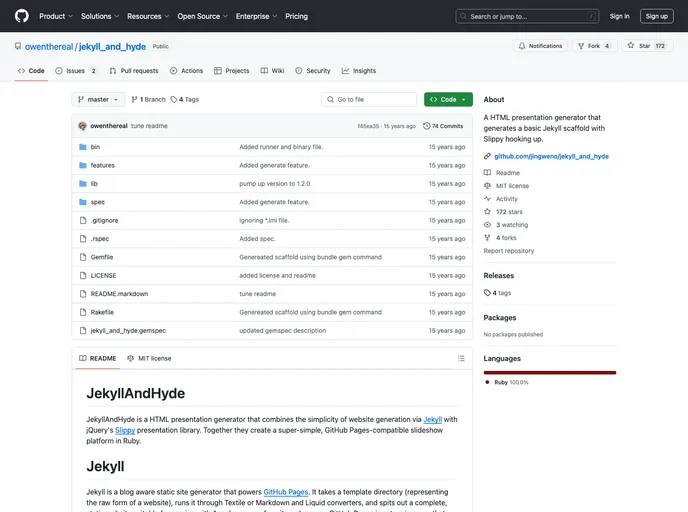Click the owenthereal commit author avatar

coord(82,126)
